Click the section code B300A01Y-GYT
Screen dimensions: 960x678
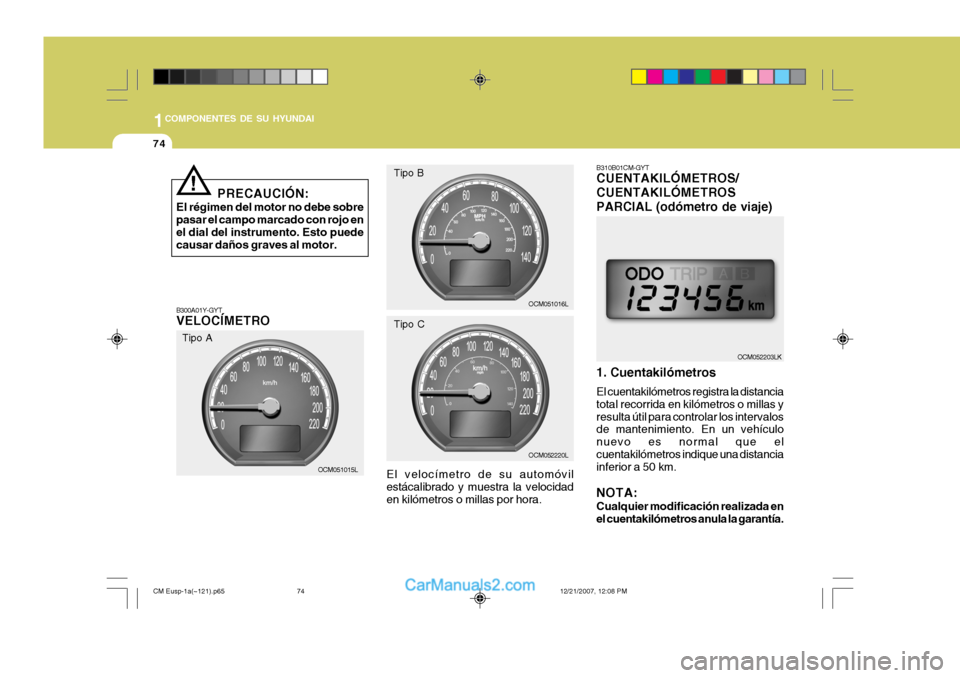click(x=199, y=311)
